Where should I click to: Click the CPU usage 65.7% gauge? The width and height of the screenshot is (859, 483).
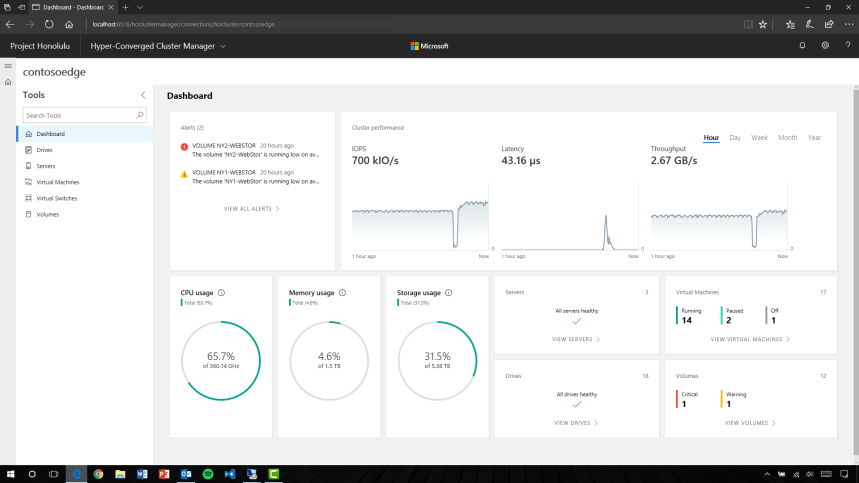[x=221, y=361]
